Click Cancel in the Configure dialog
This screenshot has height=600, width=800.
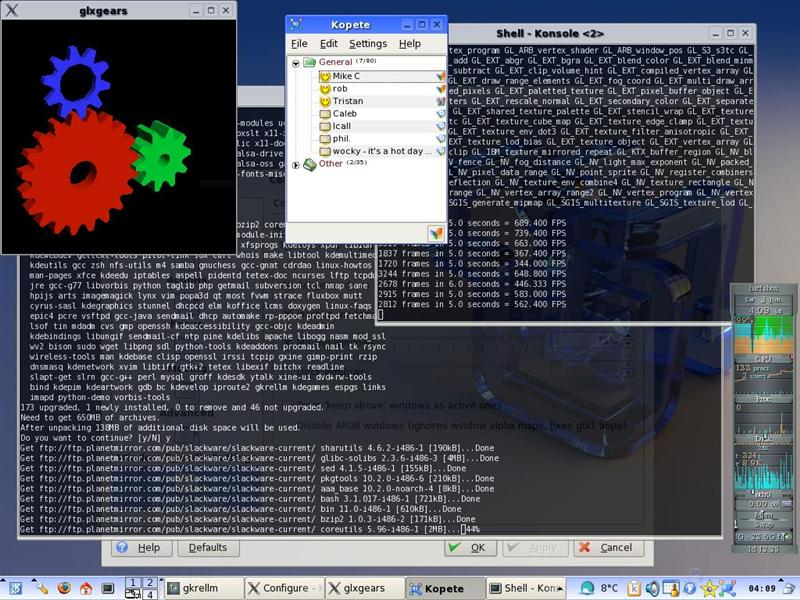pos(609,547)
